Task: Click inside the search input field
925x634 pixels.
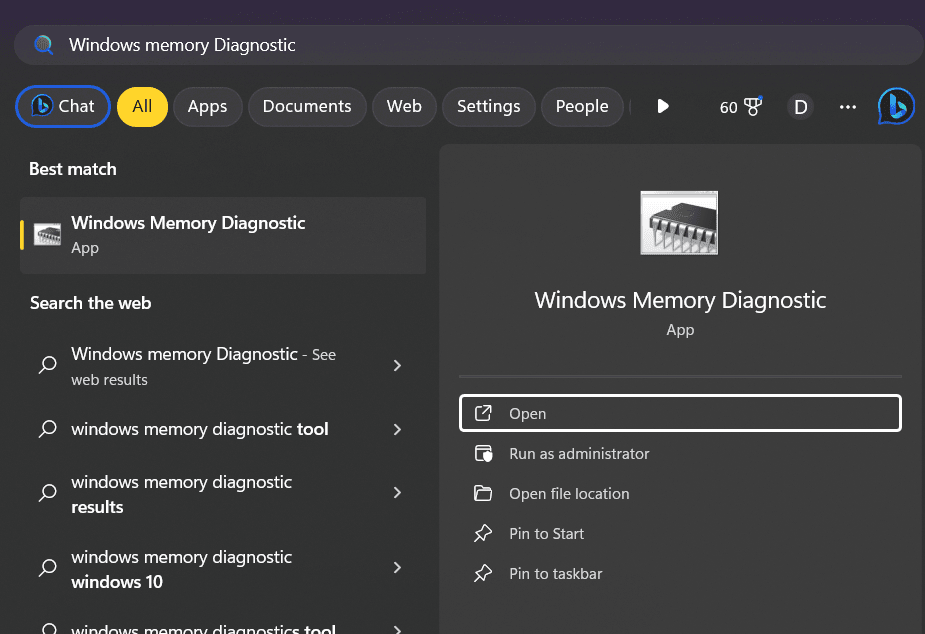Action: (x=400, y=44)
